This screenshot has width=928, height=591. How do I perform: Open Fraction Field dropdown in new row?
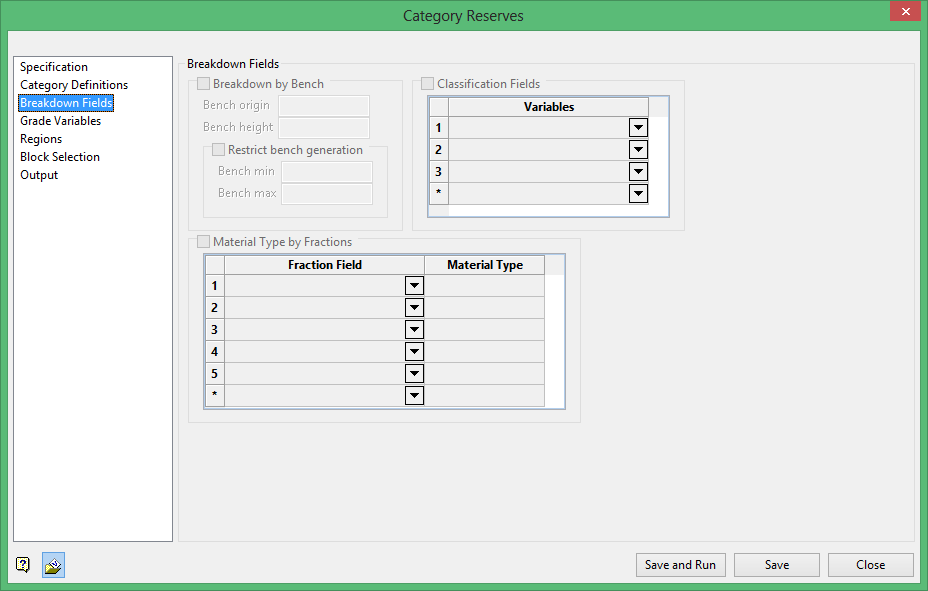point(414,396)
